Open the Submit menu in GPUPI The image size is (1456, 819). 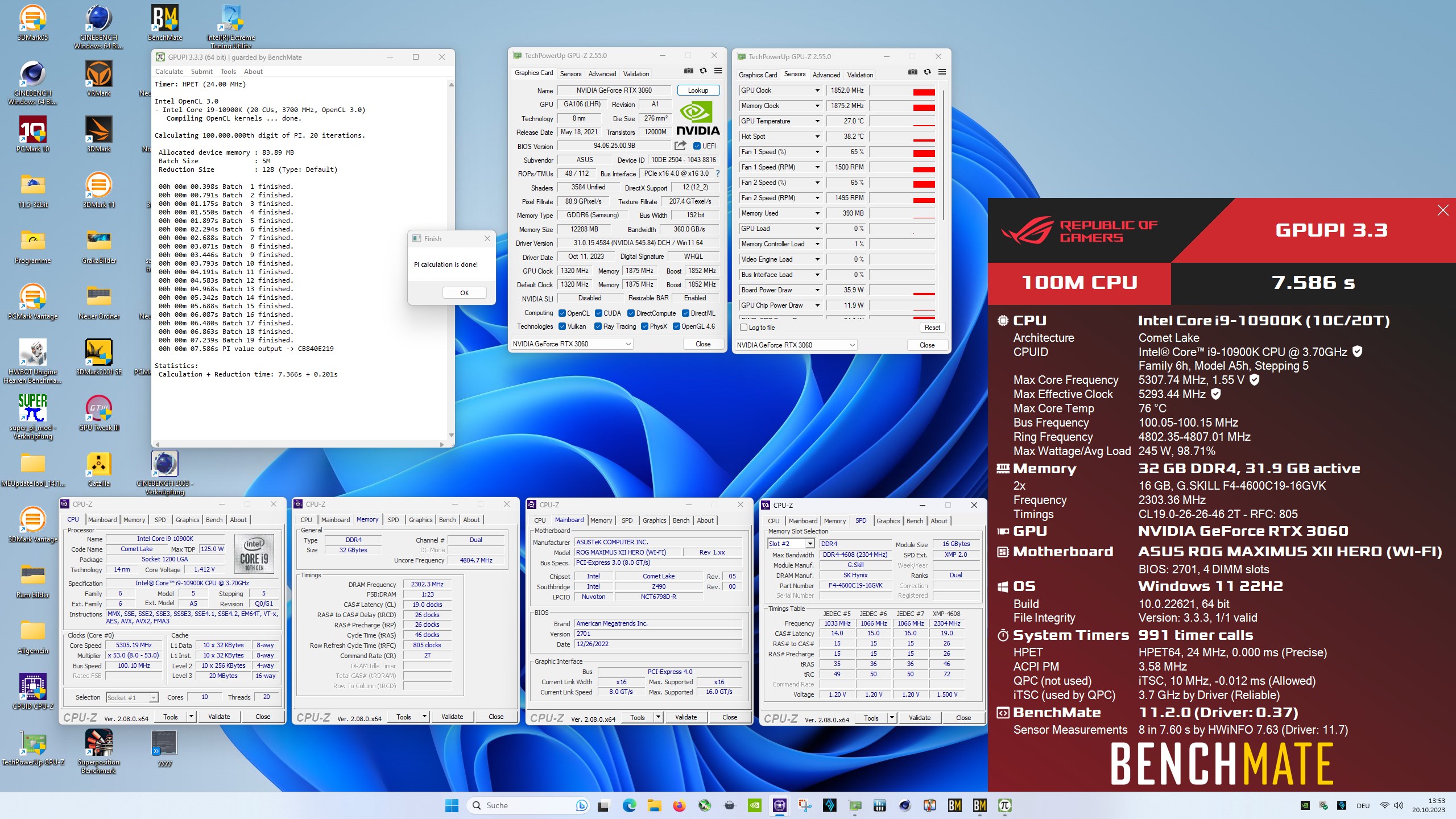201,72
